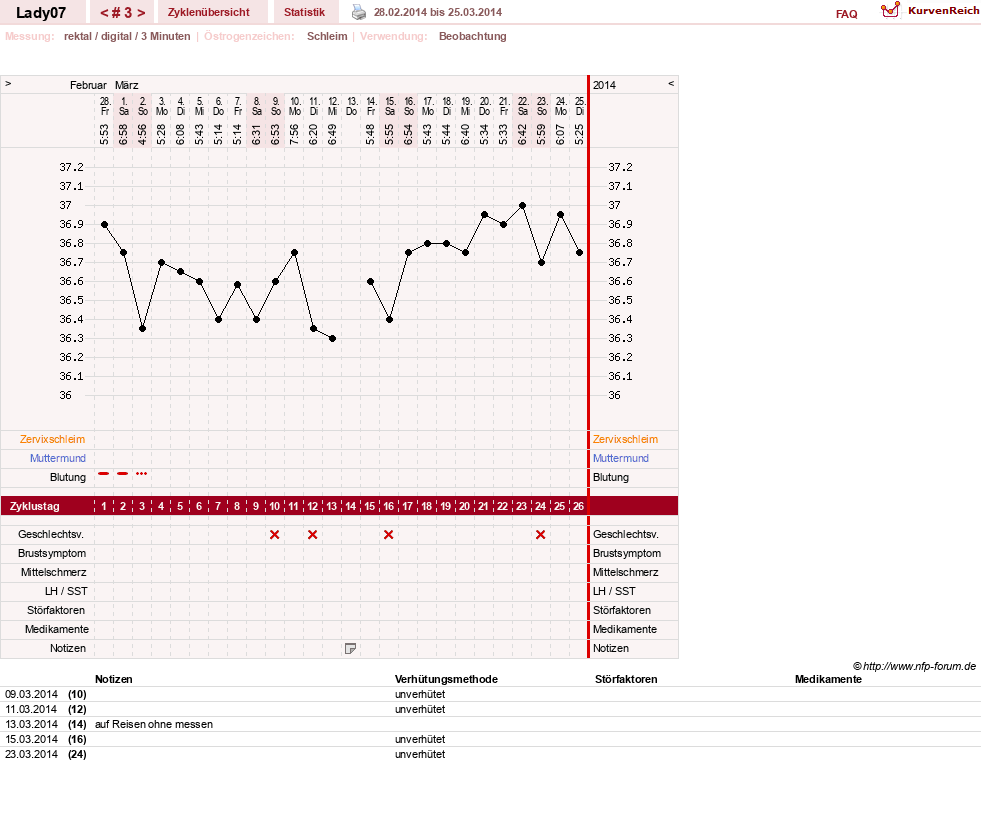Click 'unverhütet' in the 15.03.2014 row
Viewport: 981px width, 818px height.
(x=420, y=739)
